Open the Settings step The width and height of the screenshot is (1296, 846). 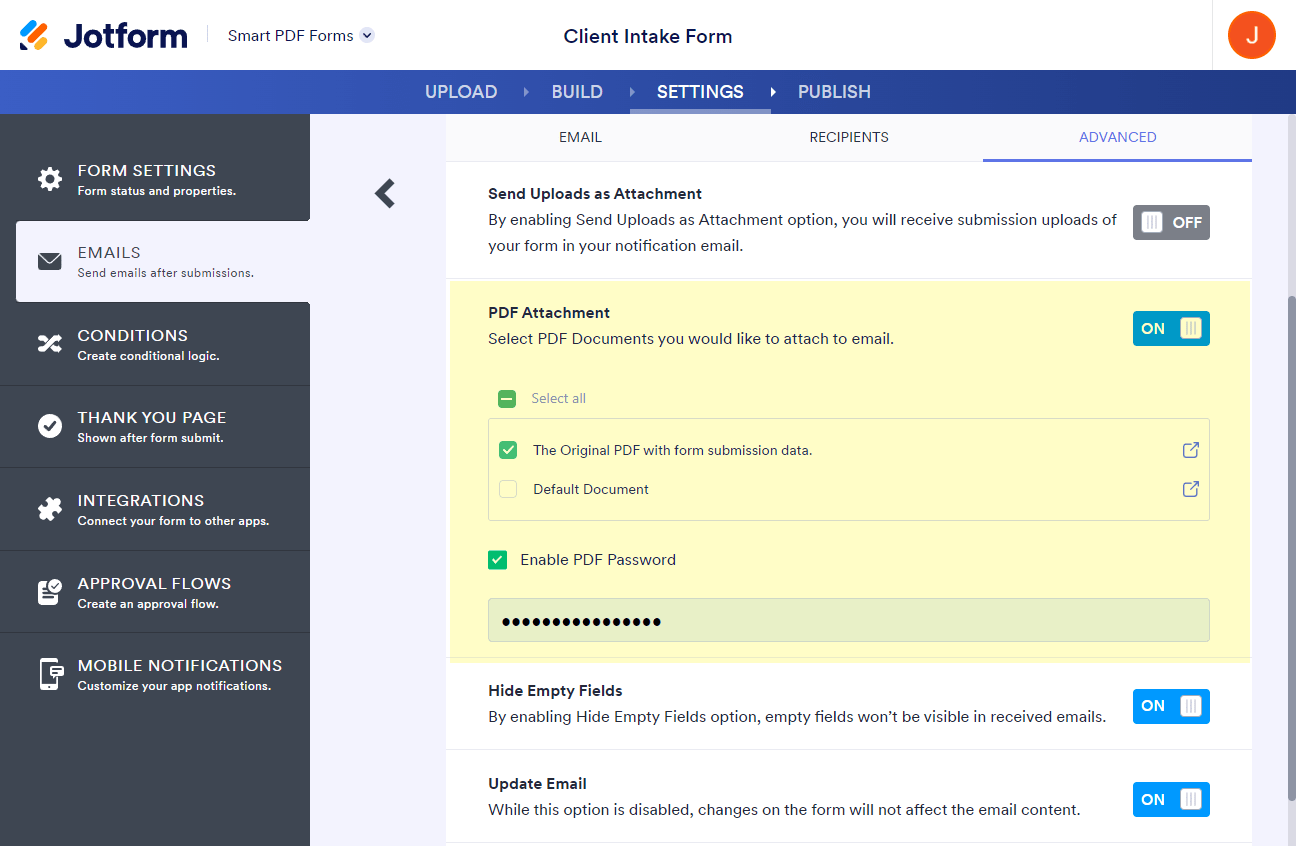pos(700,92)
